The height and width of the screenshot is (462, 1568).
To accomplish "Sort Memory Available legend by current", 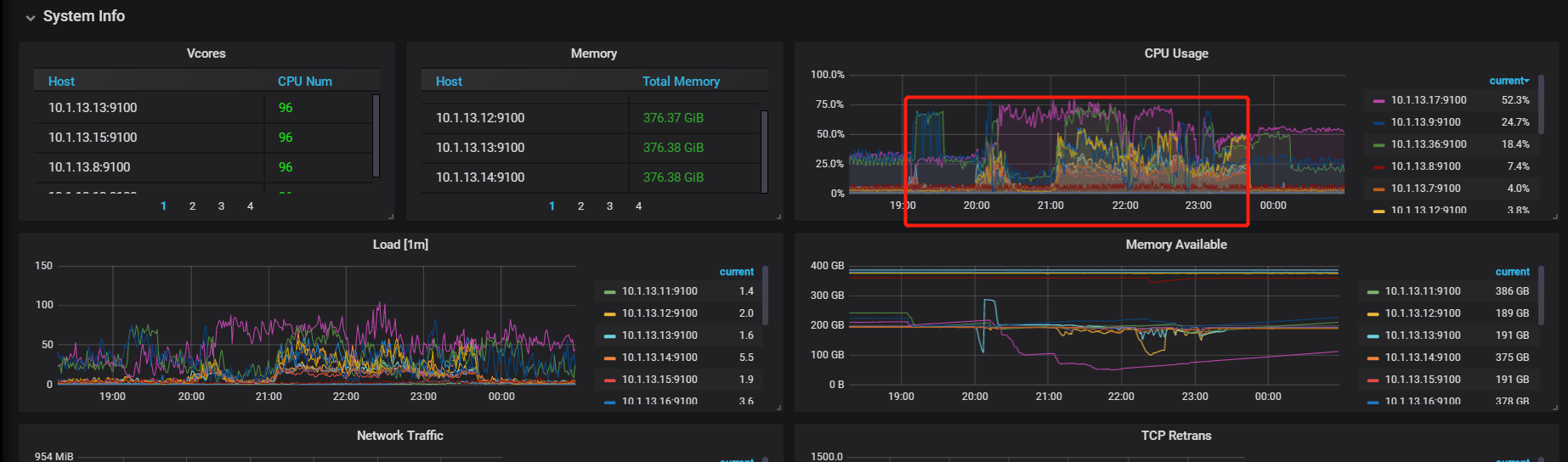I will 1512,272.
